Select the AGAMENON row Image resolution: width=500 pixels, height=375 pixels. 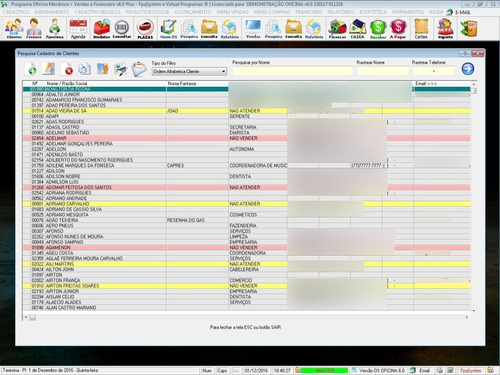pyautogui.click(x=247, y=248)
